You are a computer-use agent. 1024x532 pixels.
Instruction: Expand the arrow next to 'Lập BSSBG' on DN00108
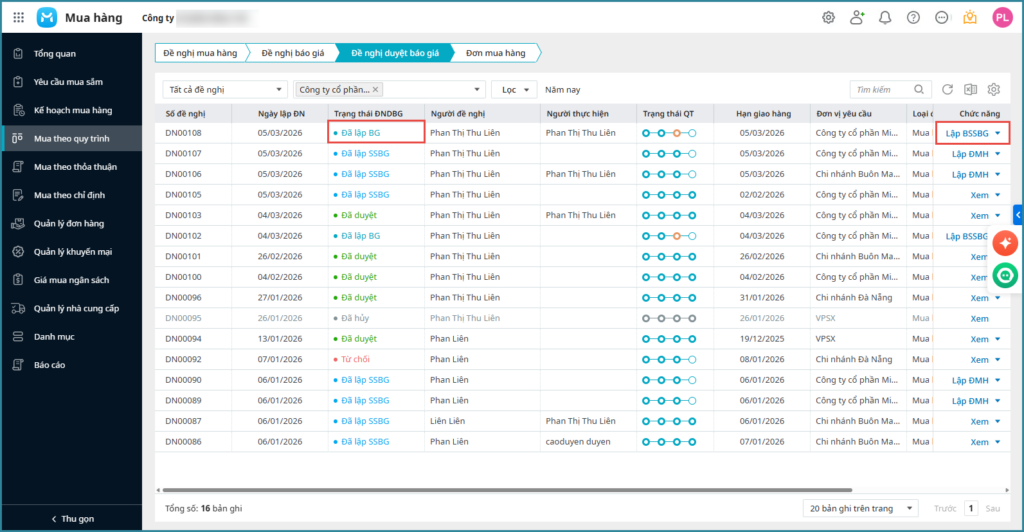[x=997, y=132]
